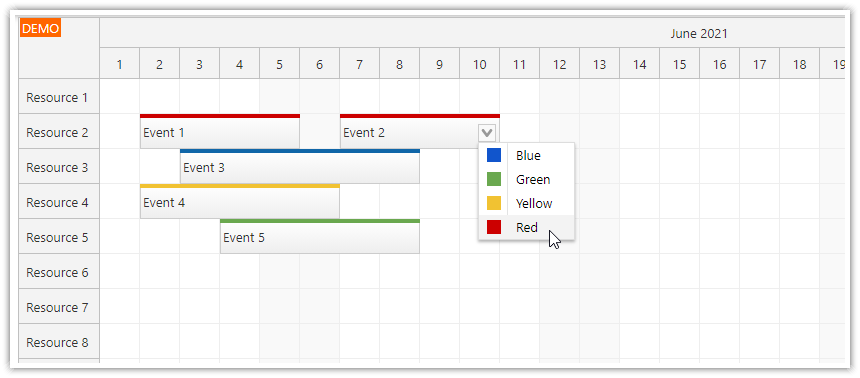Click the orange DEMO badge

pos(40,29)
